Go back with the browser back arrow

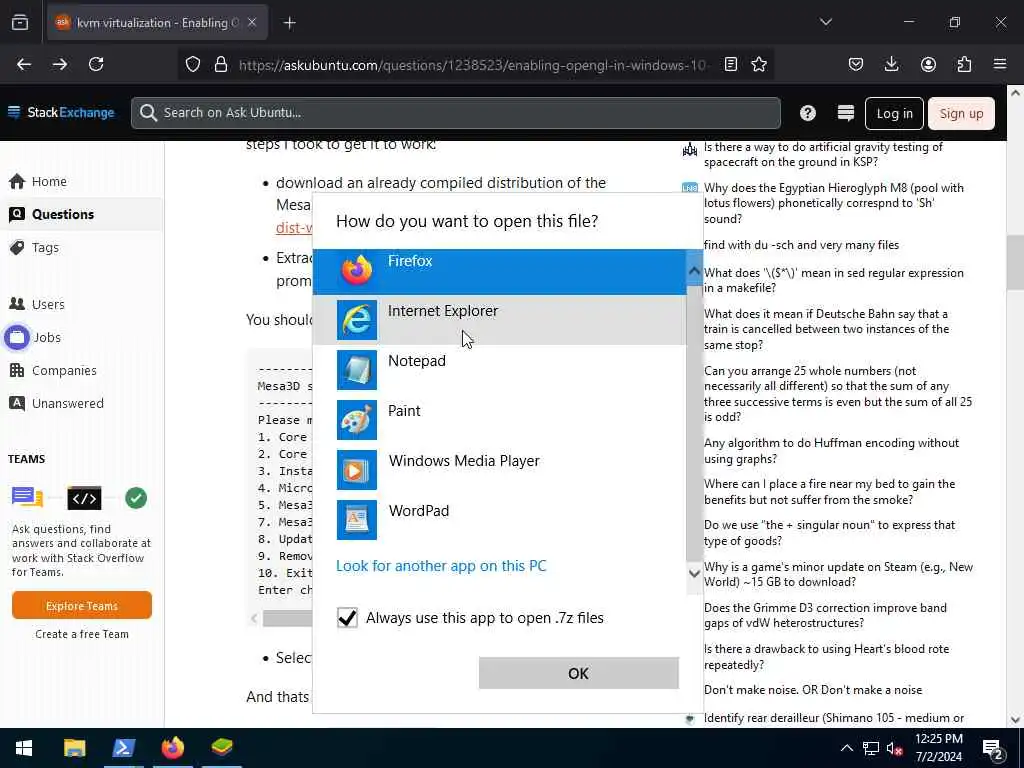(x=24, y=64)
